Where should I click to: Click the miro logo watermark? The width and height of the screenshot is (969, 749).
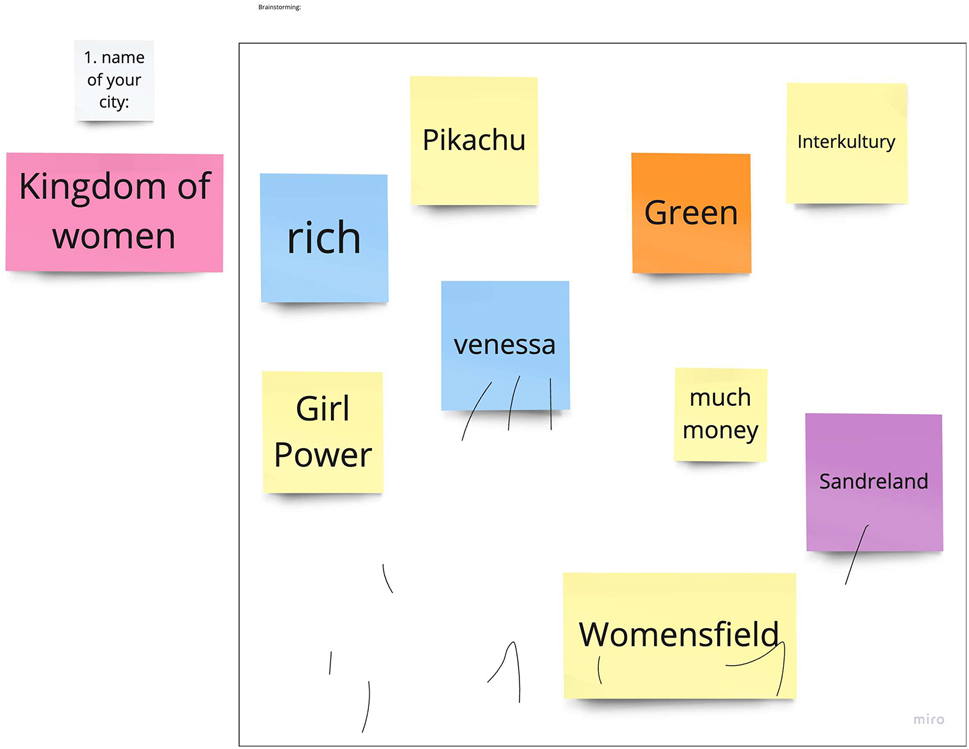pyautogui.click(x=928, y=719)
